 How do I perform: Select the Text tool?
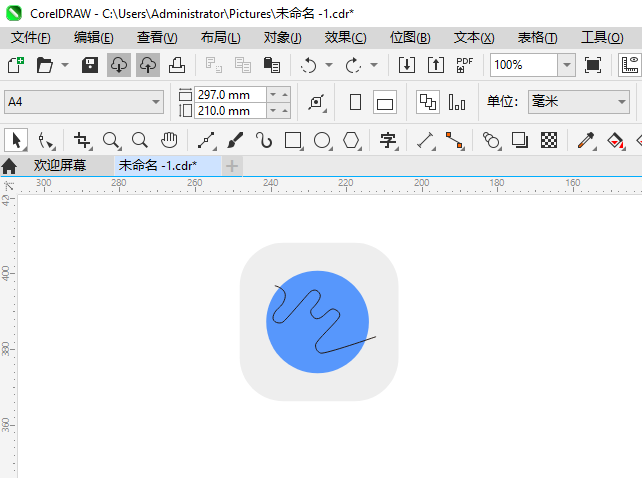click(389, 140)
